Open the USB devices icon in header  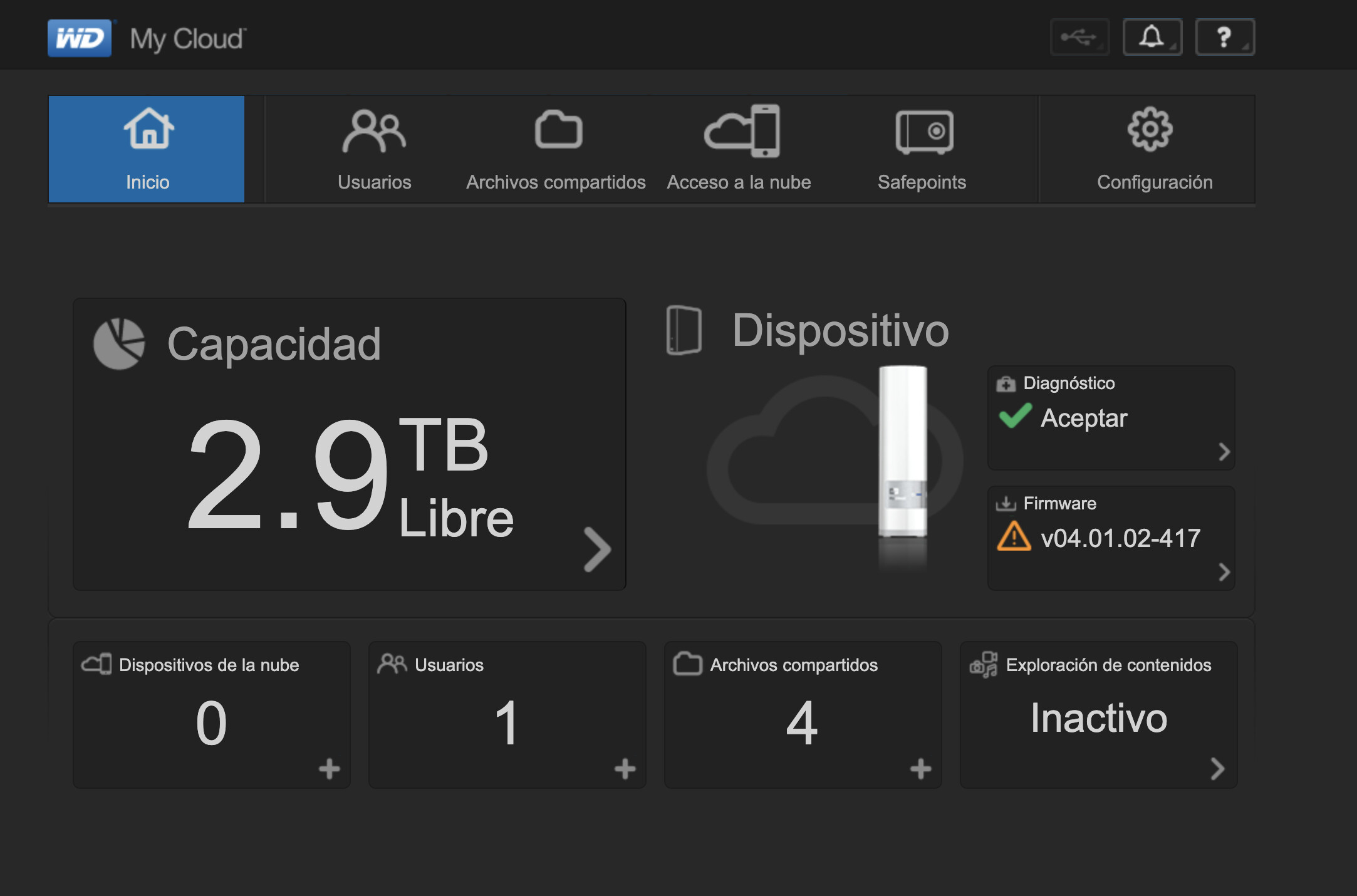click(1079, 37)
